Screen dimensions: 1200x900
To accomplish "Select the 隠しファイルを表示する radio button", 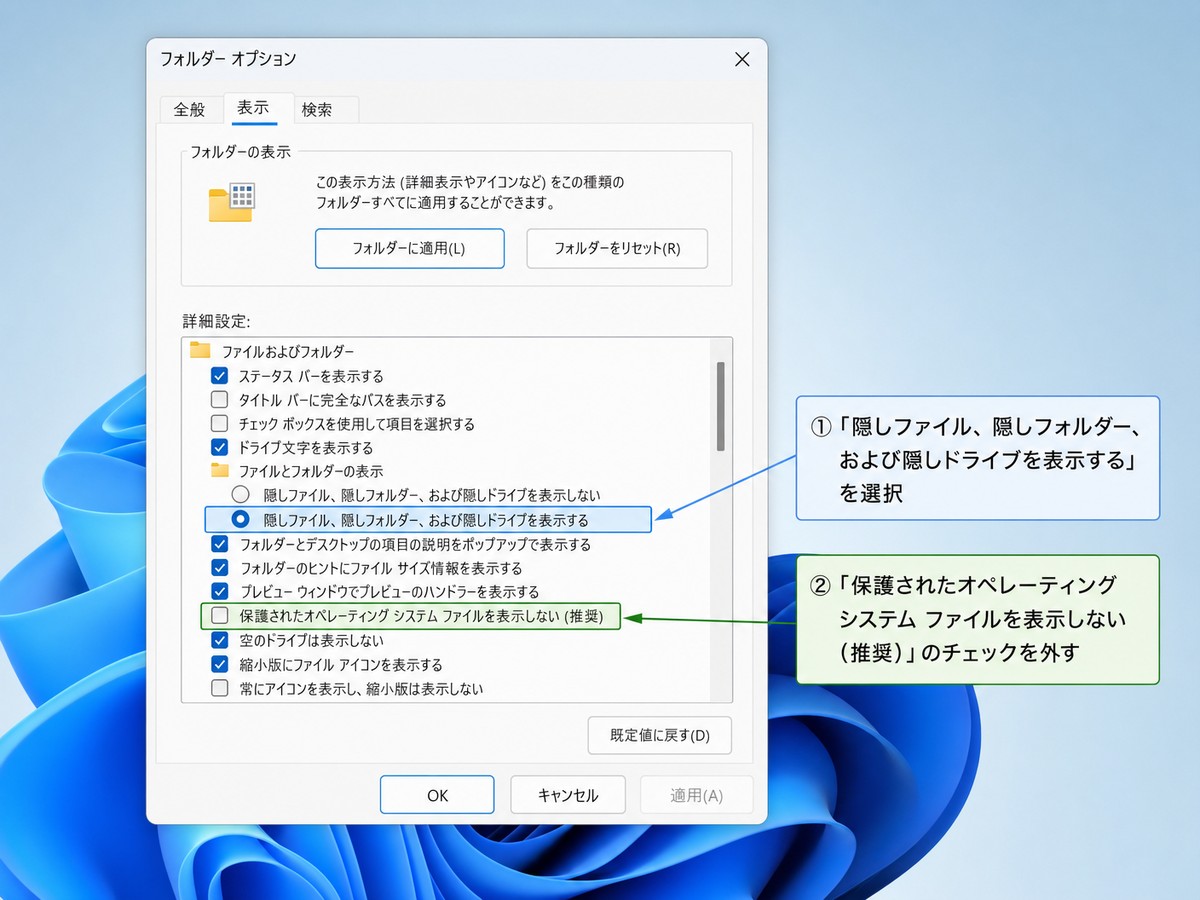I will pos(242,519).
